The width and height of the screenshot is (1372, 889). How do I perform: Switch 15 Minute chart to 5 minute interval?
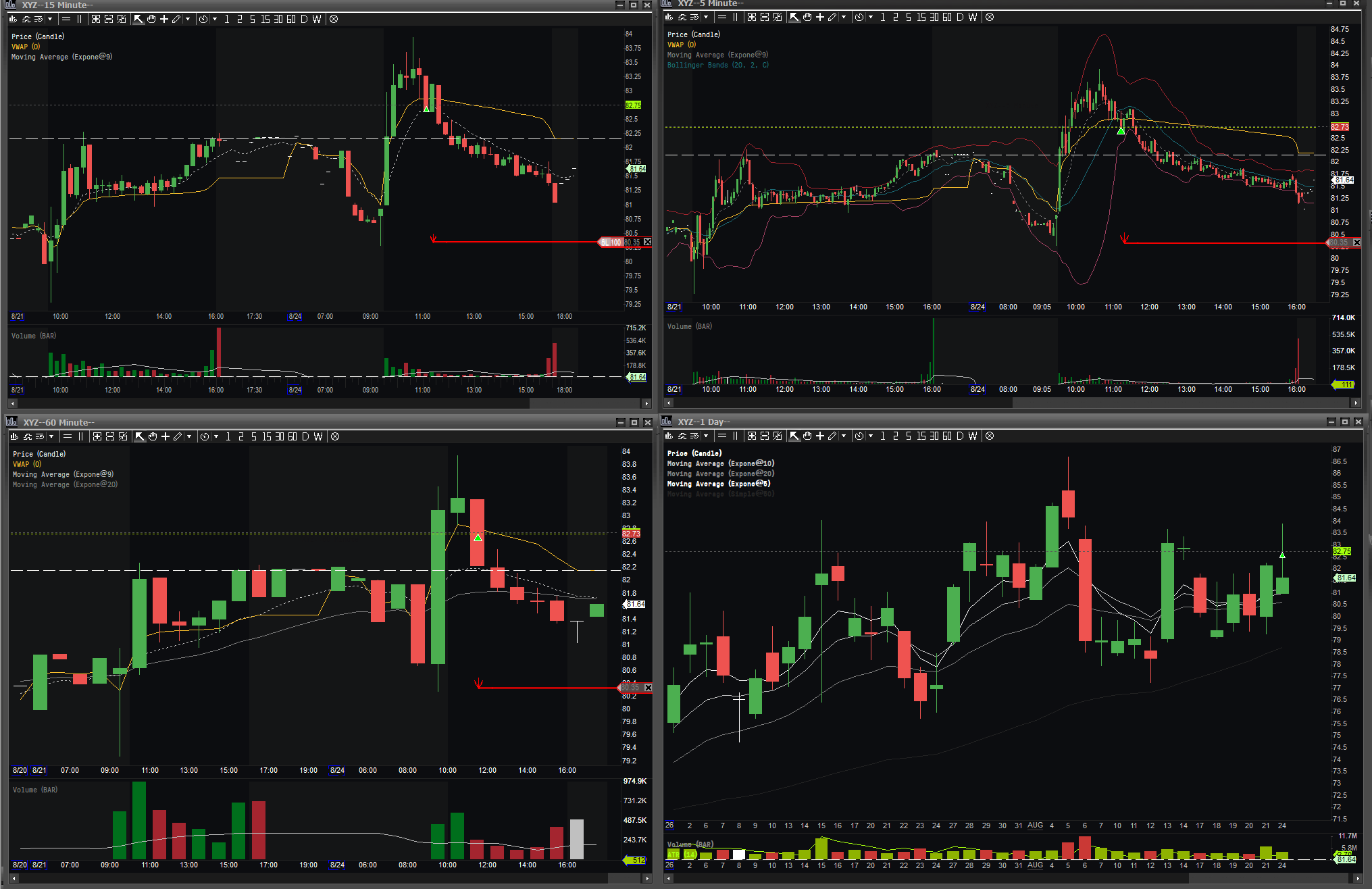tap(253, 19)
